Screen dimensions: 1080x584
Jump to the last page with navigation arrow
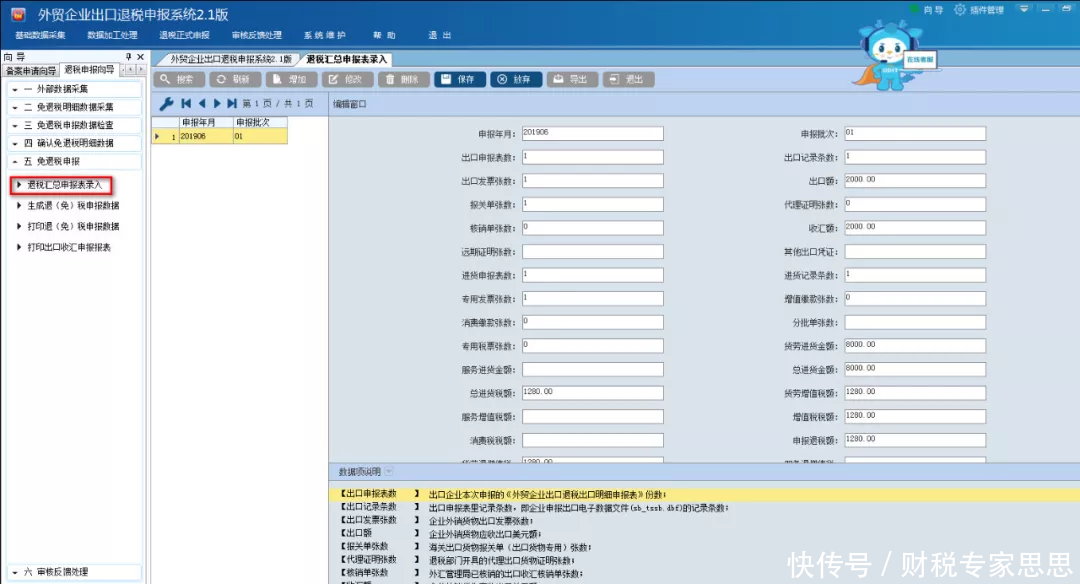click(x=232, y=103)
